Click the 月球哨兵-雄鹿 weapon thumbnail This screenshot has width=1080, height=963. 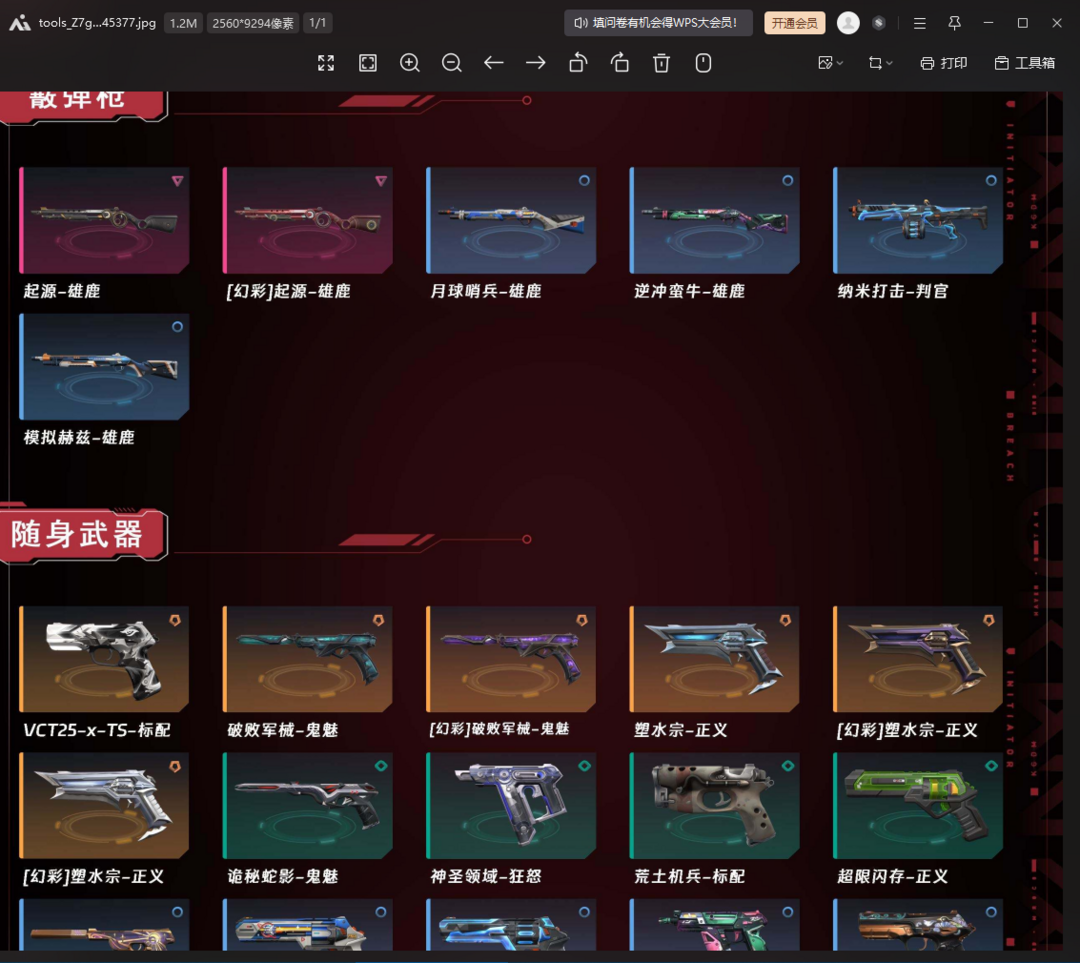(511, 220)
